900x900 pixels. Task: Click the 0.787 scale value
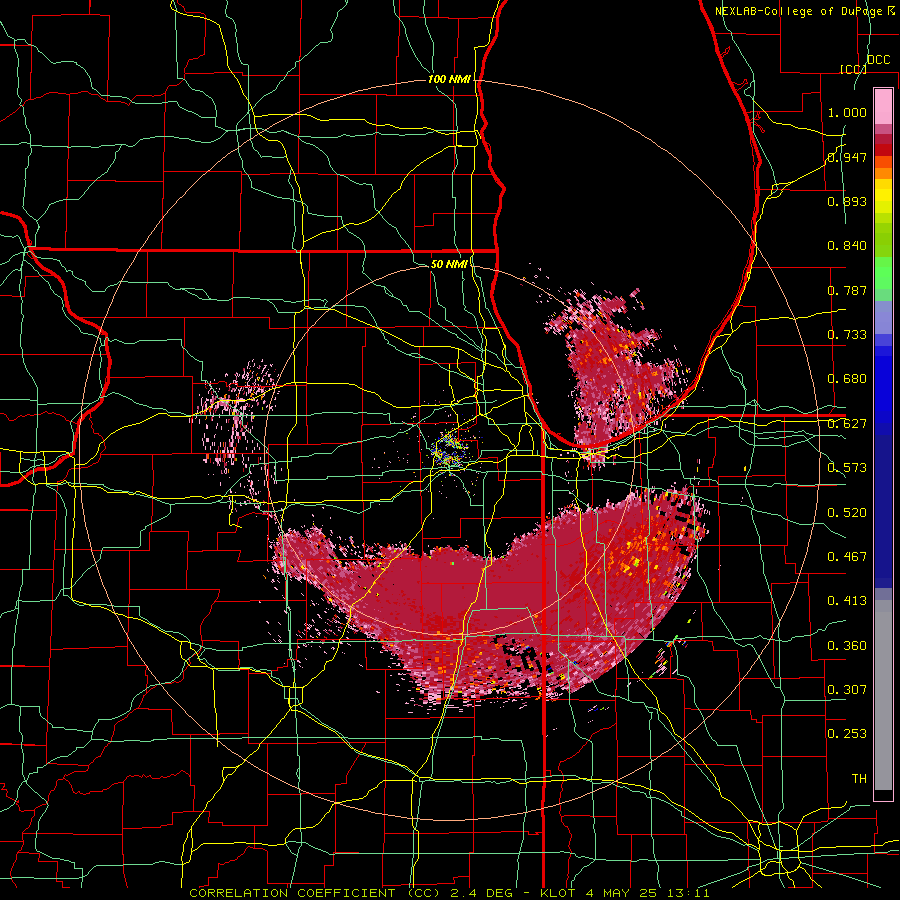[x=847, y=290]
